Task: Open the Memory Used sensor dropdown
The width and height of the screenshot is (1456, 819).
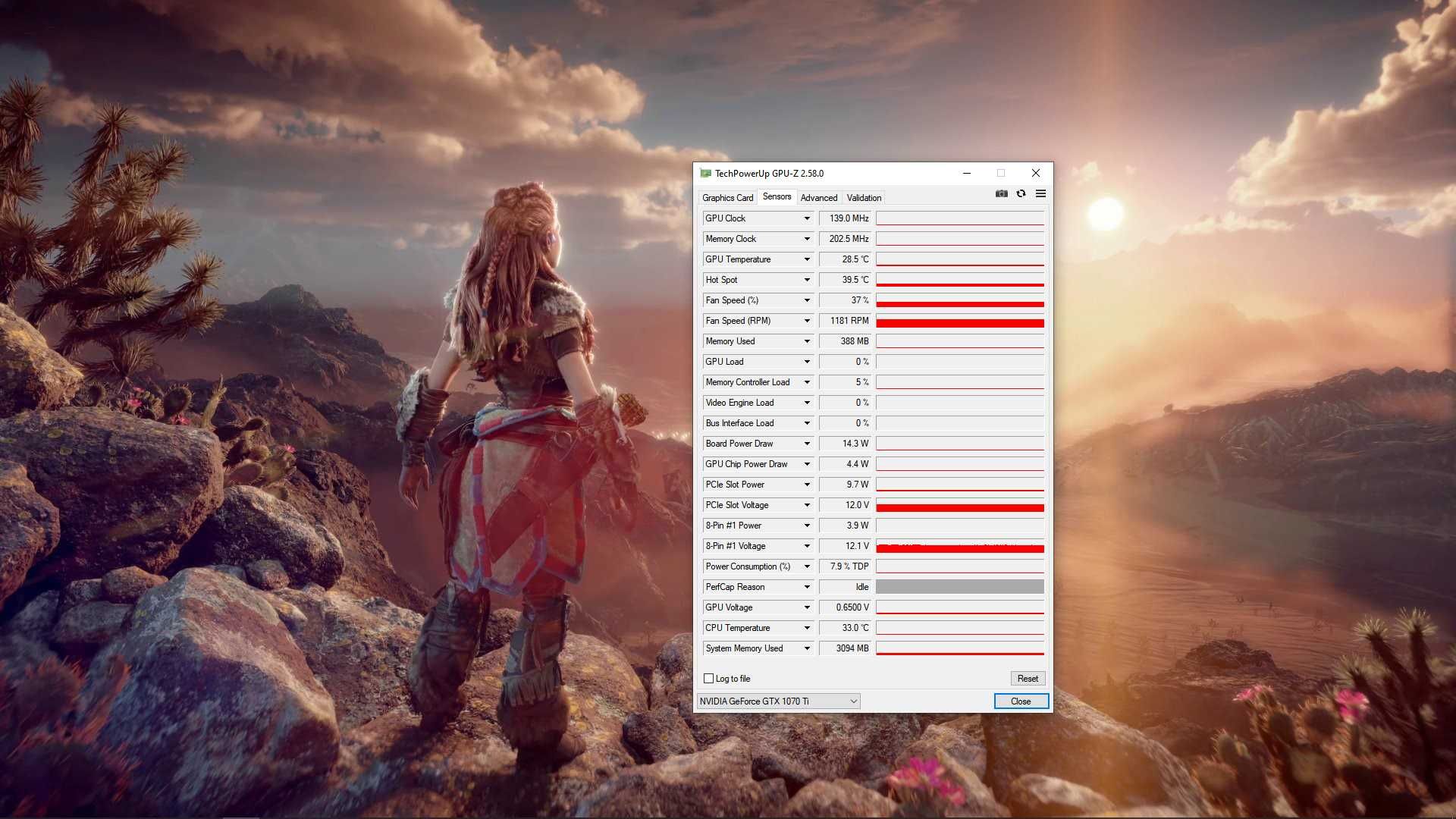Action: (807, 341)
